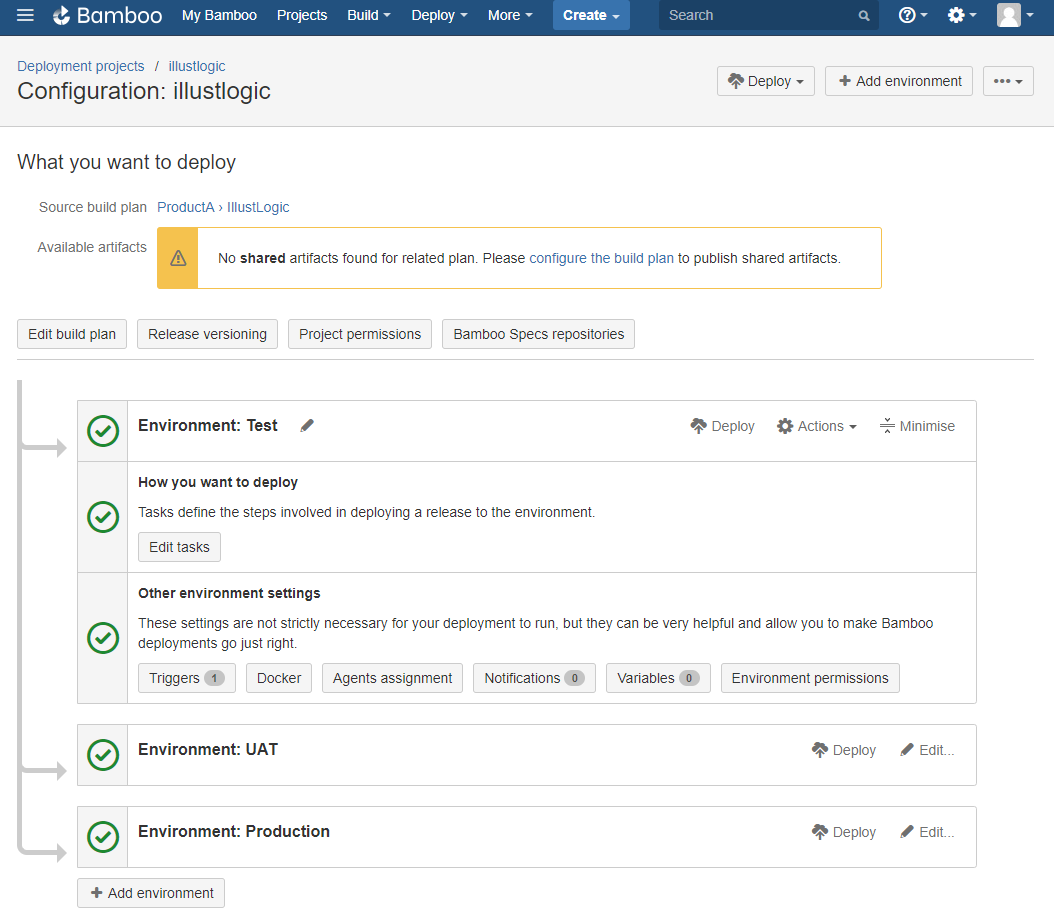Open ProductA source plan link

[186, 207]
